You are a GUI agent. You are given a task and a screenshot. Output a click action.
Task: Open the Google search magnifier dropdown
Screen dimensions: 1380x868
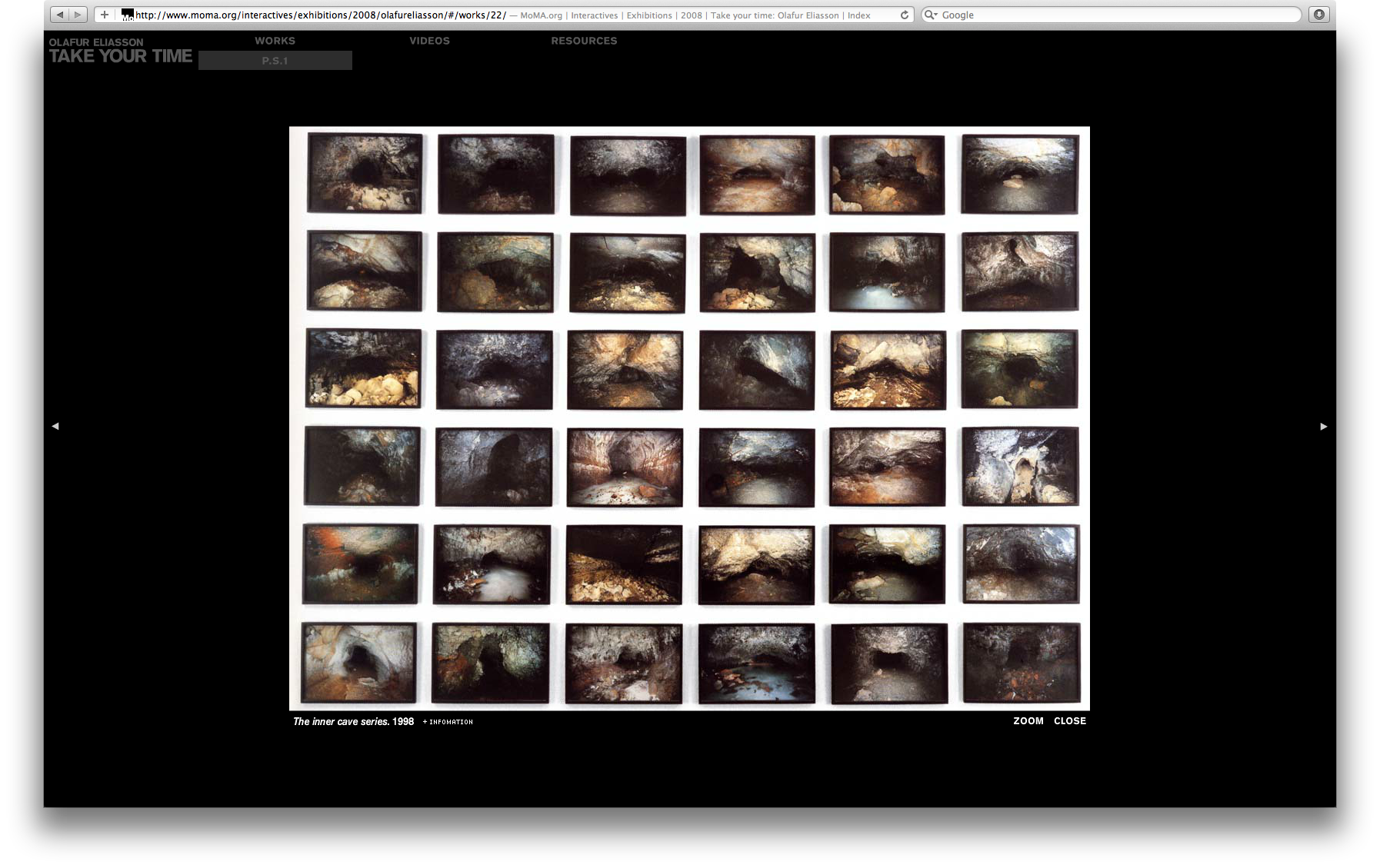931,15
